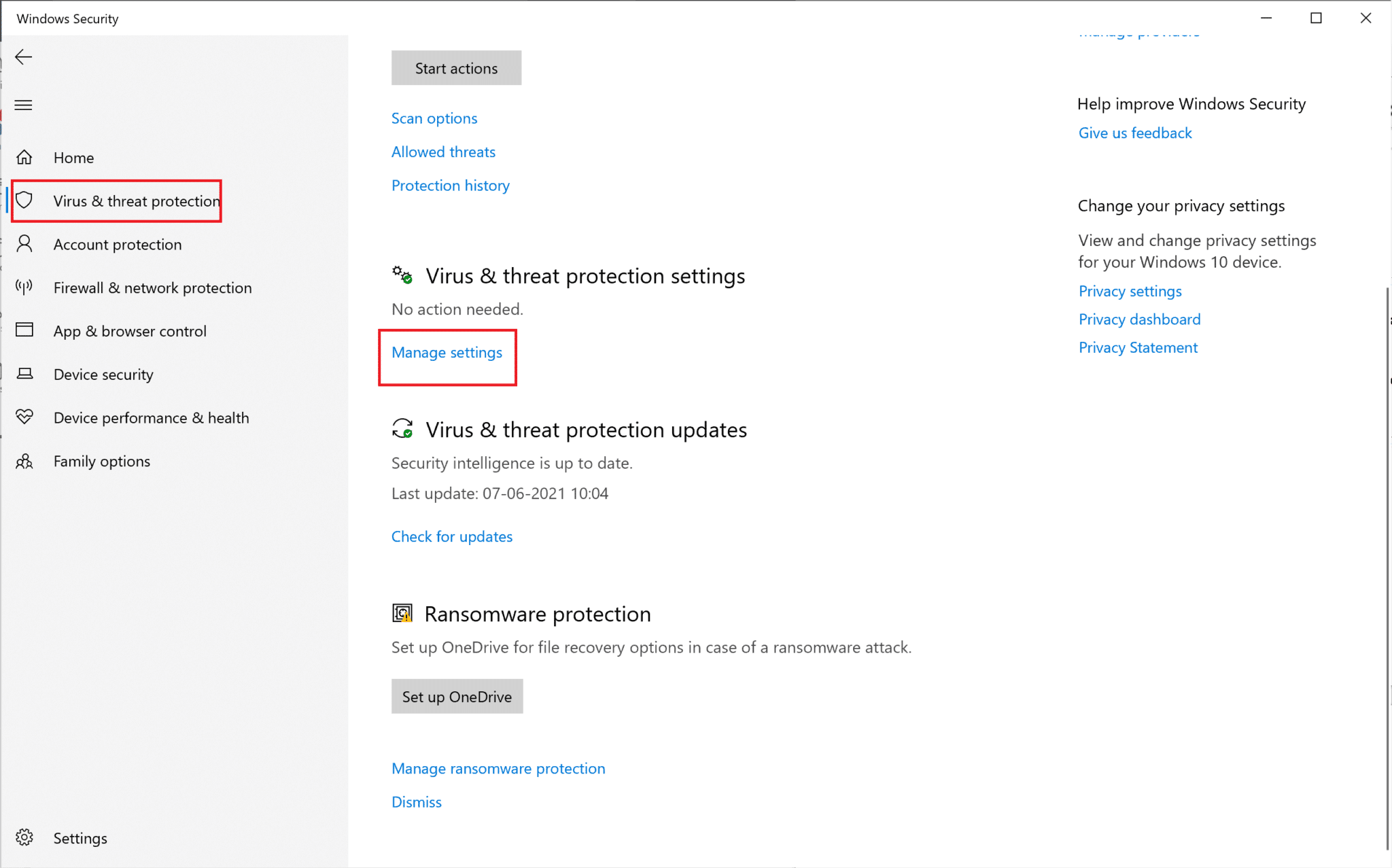Click the Start actions button
The width and height of the screenshot is (1392, 868).
pyautogui.click(x=456, y=67)
